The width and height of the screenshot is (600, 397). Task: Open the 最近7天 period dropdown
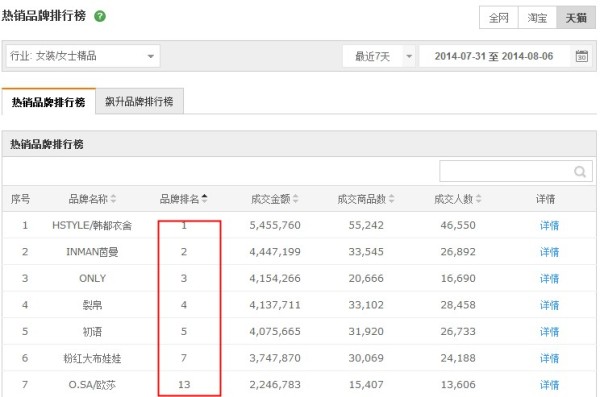tap(378, 56)
